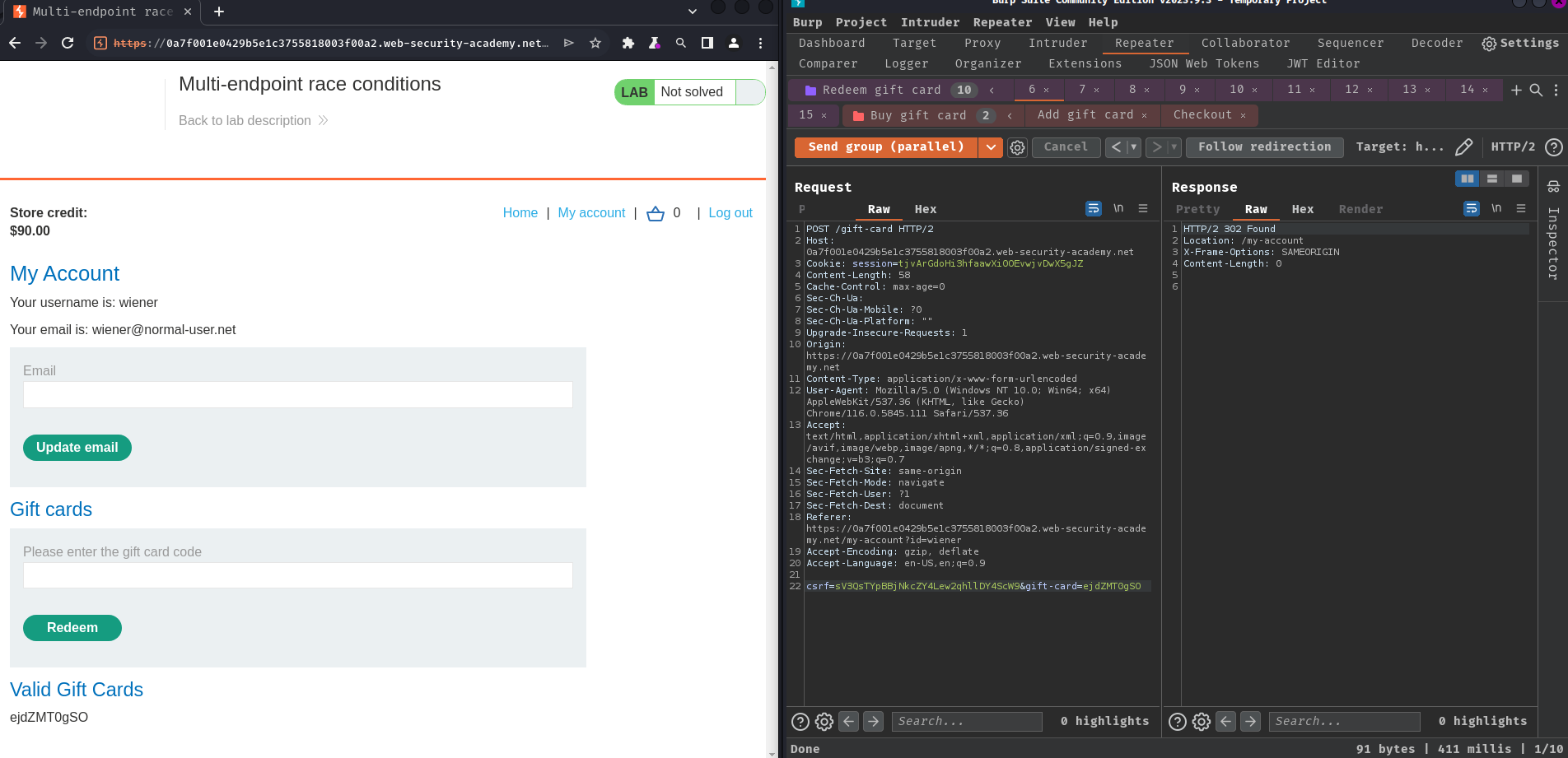Select side-by-side layout view
The height and width of the screenshot is (758, 1568).
pyautogui.click(x=1468, y=179)
